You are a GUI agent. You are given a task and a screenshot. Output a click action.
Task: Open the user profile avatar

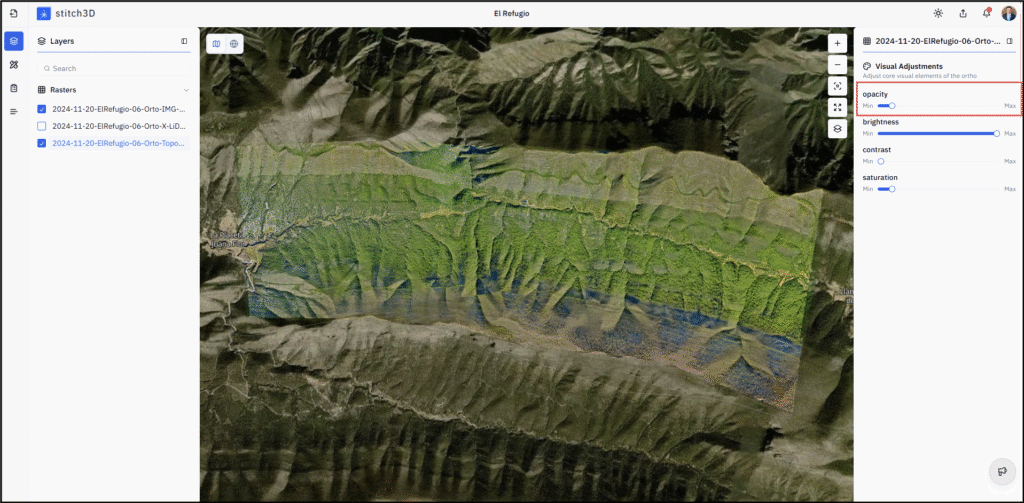[1008, 13]
